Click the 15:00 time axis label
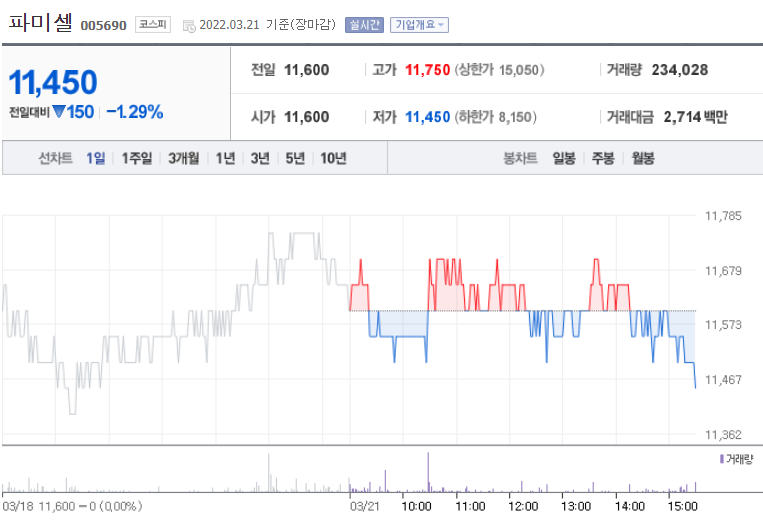Image resolution: width=763 pixels, height=522 pixels. coord(683,506)
